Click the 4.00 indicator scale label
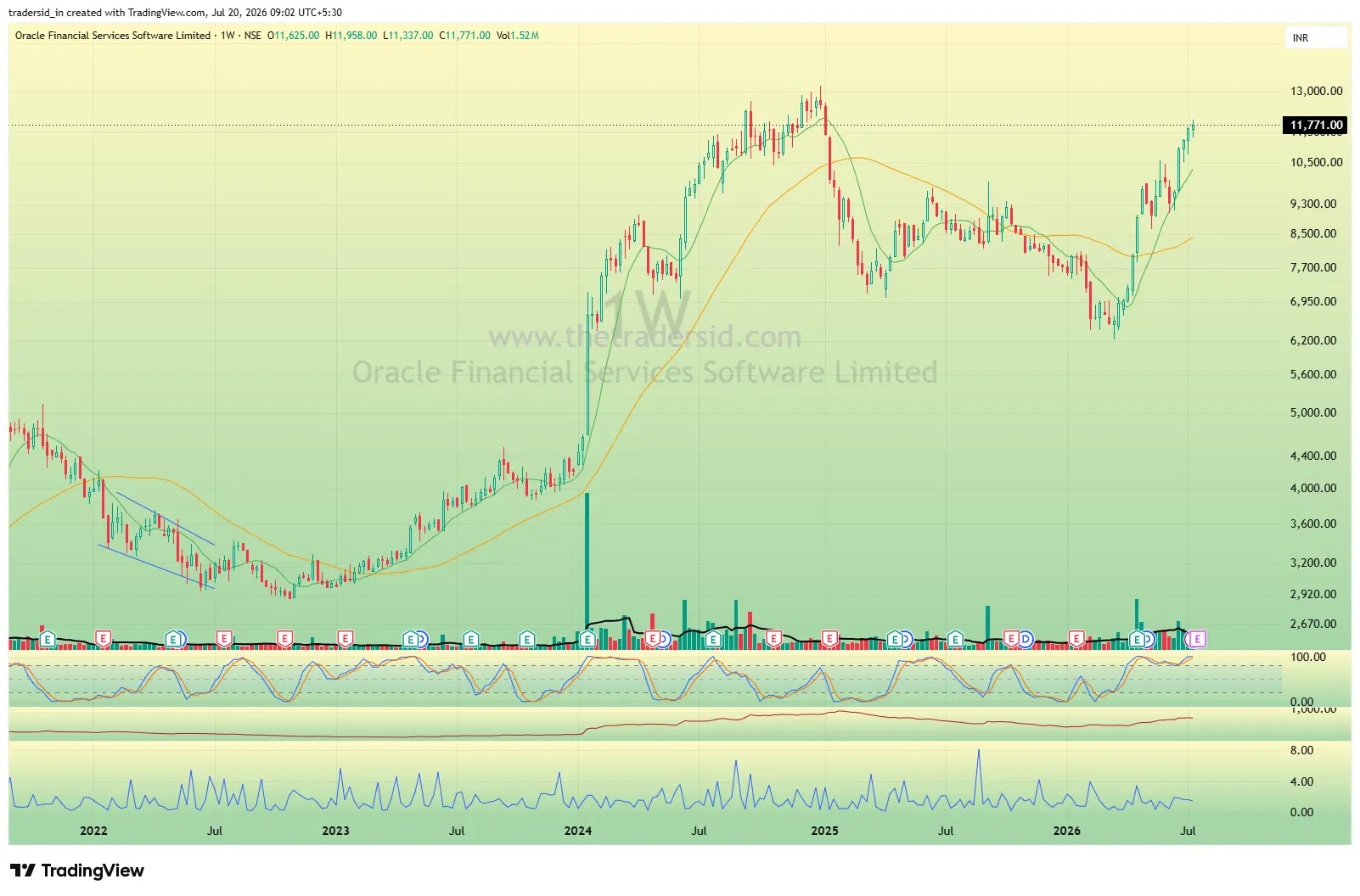 tap(1302, 781)
